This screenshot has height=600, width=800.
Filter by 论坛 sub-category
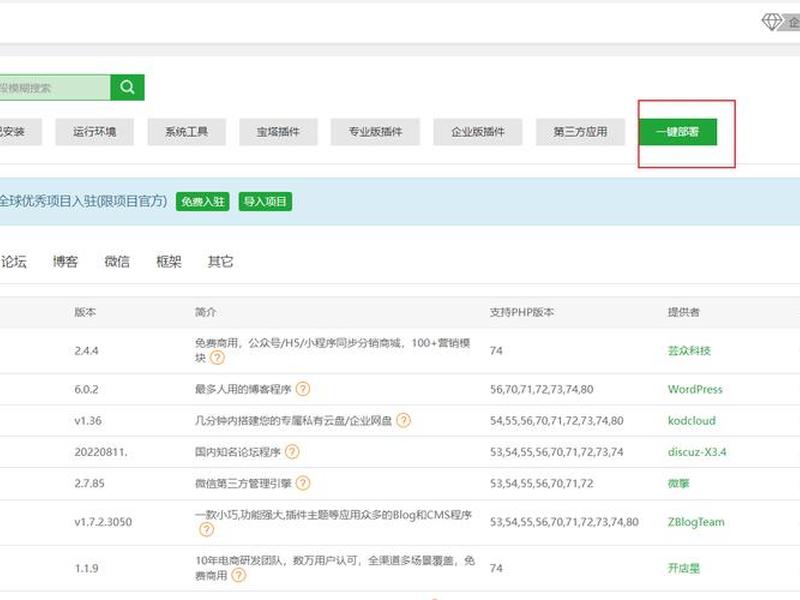click(14, 262)
